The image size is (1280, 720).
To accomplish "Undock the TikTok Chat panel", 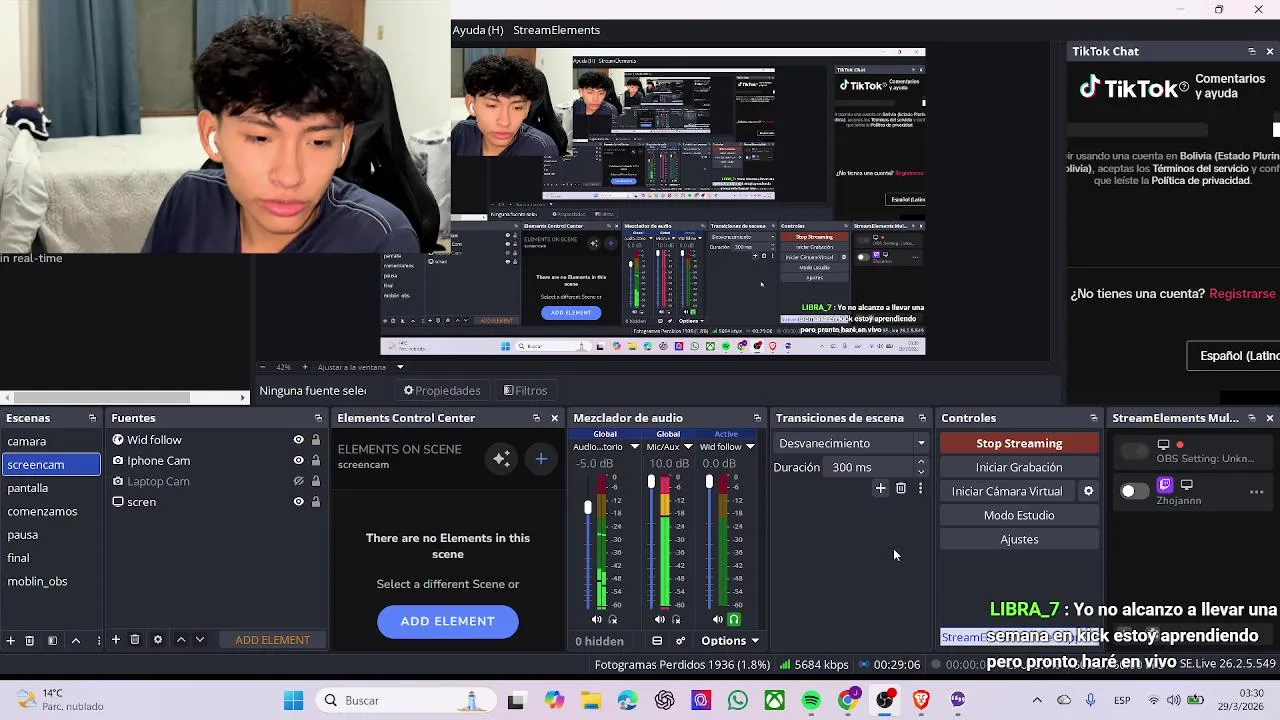I will [1252, 51].
